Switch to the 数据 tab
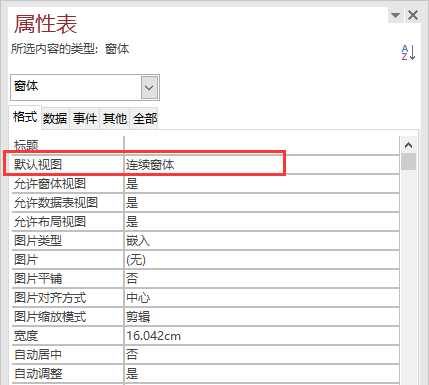The image size is (429, 385). 55,118
